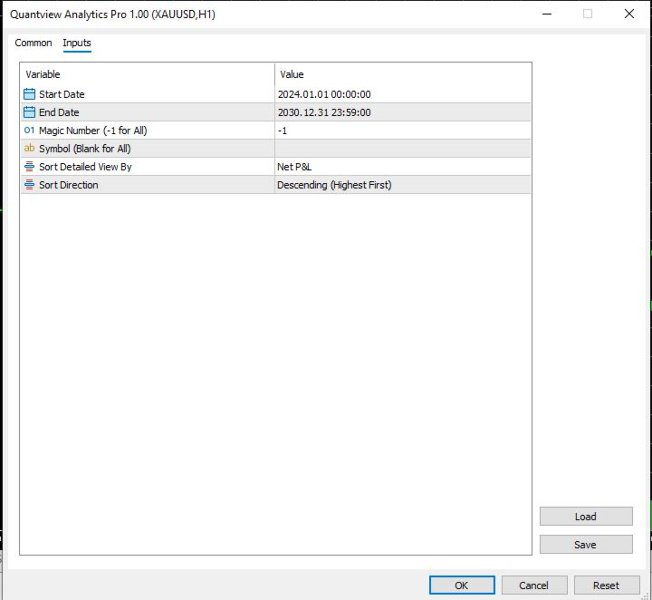Select the End Date variable label

click(59, 112)
